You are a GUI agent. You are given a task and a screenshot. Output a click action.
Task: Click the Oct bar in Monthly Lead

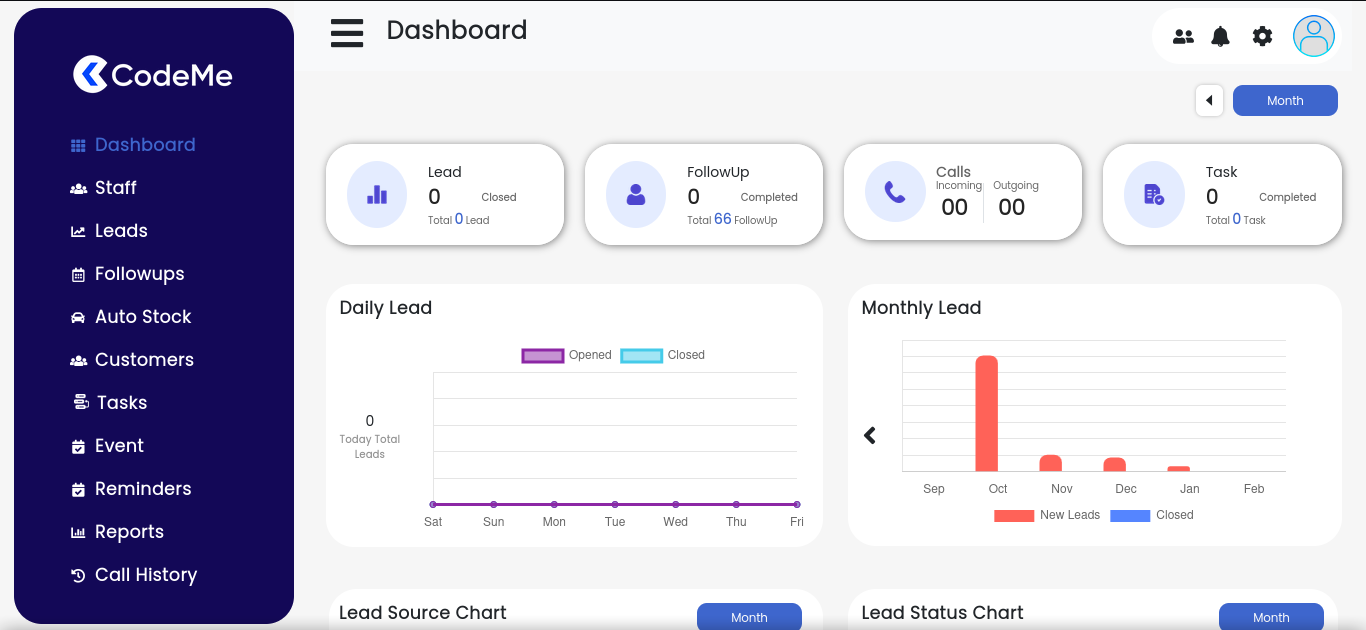(x=987, y=414)
